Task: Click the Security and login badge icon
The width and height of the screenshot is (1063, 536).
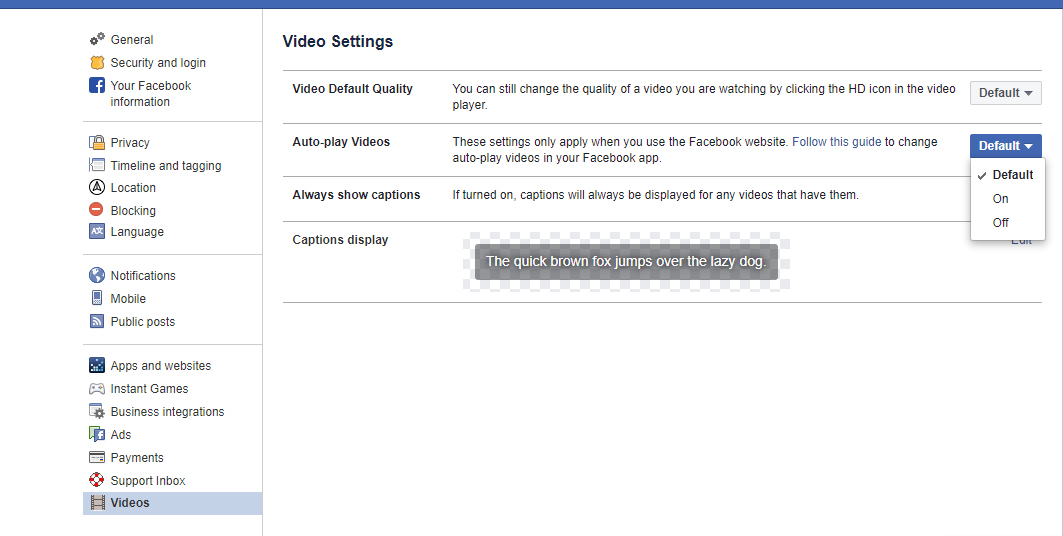Action: (97, 62)
